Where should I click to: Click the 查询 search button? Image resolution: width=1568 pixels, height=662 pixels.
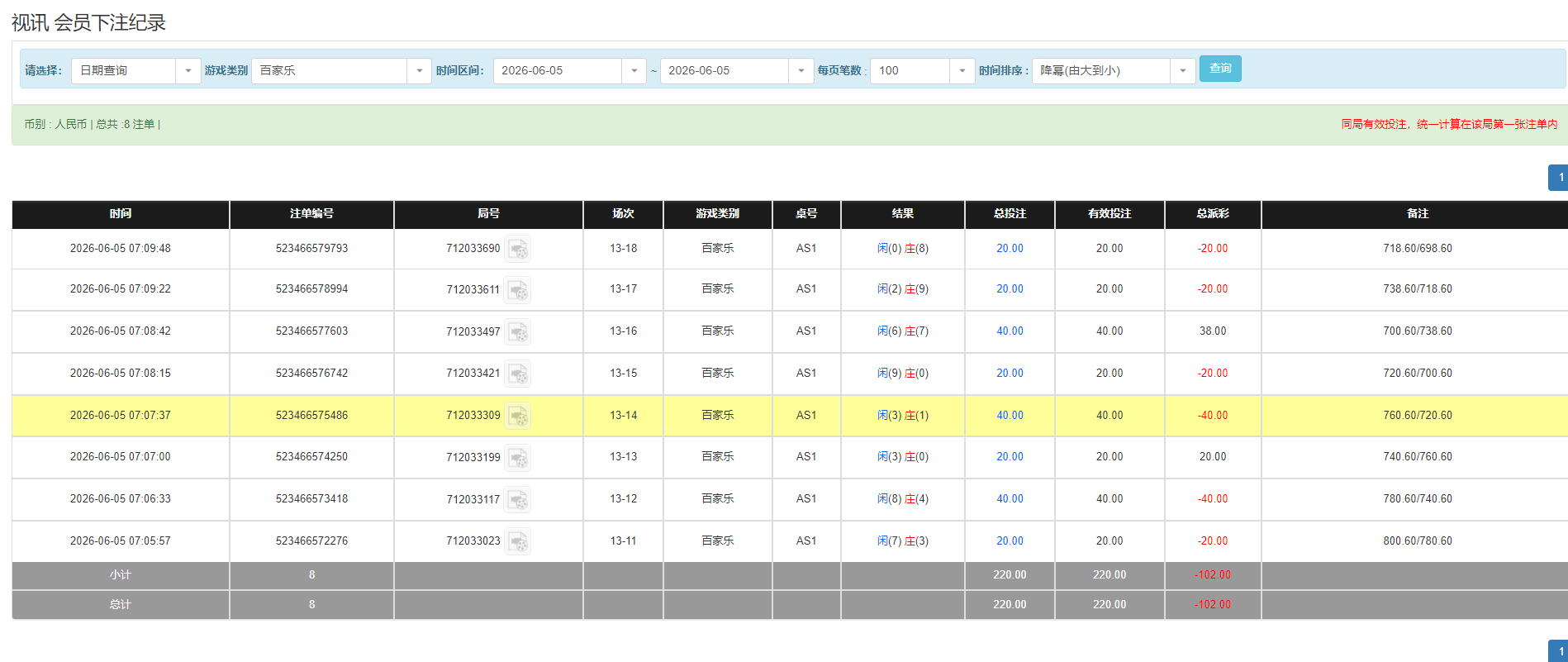pyautogui.click(x=1220, y=69)
